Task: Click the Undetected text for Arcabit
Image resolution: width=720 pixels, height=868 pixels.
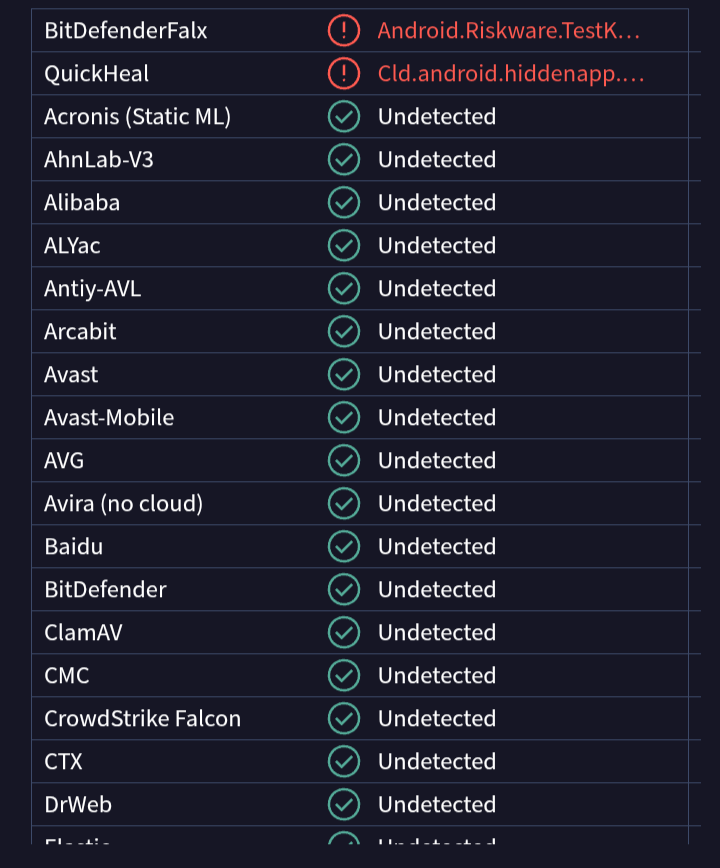Action: [x=436, y=331]
